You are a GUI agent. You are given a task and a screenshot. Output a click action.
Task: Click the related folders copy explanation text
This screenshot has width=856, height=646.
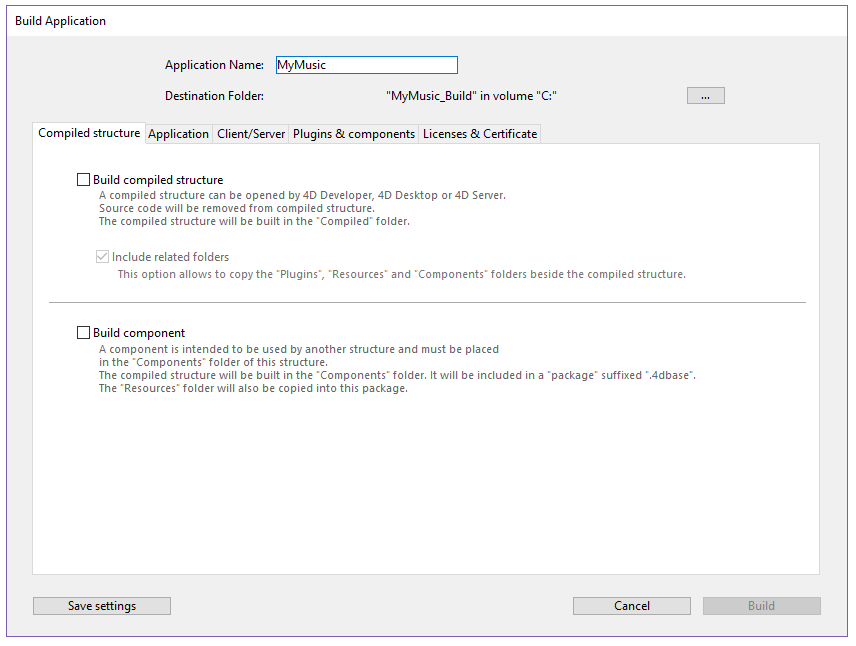click(x=401, y=274)
